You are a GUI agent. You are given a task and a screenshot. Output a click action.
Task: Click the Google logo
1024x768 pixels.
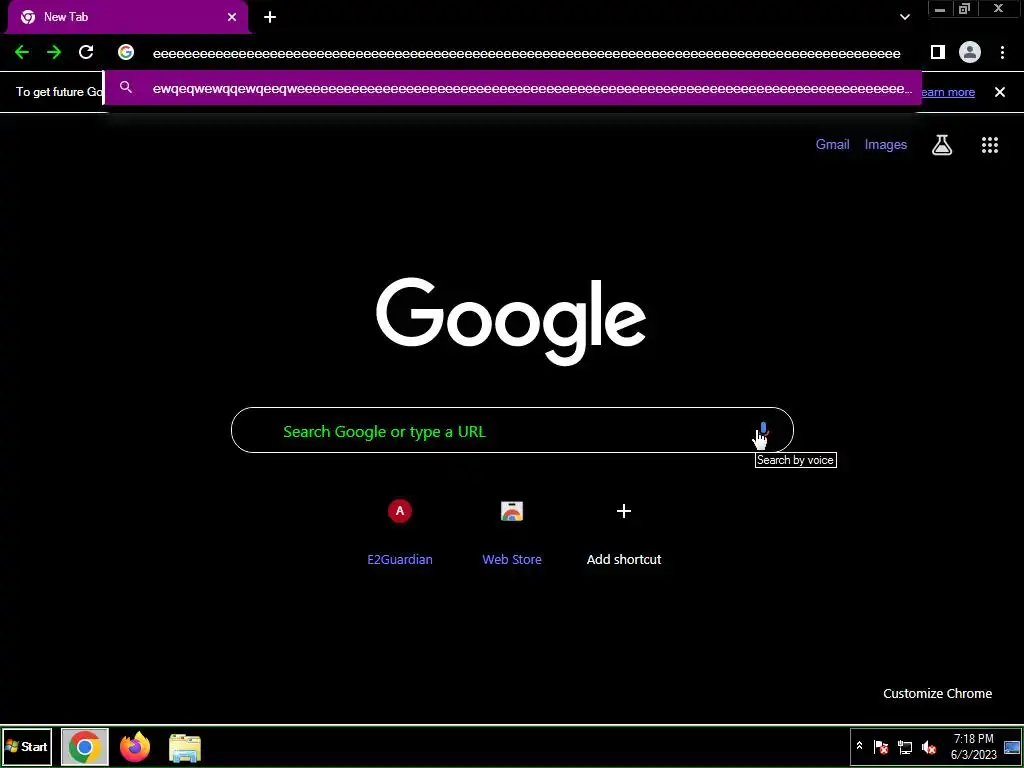click(511, 321)
